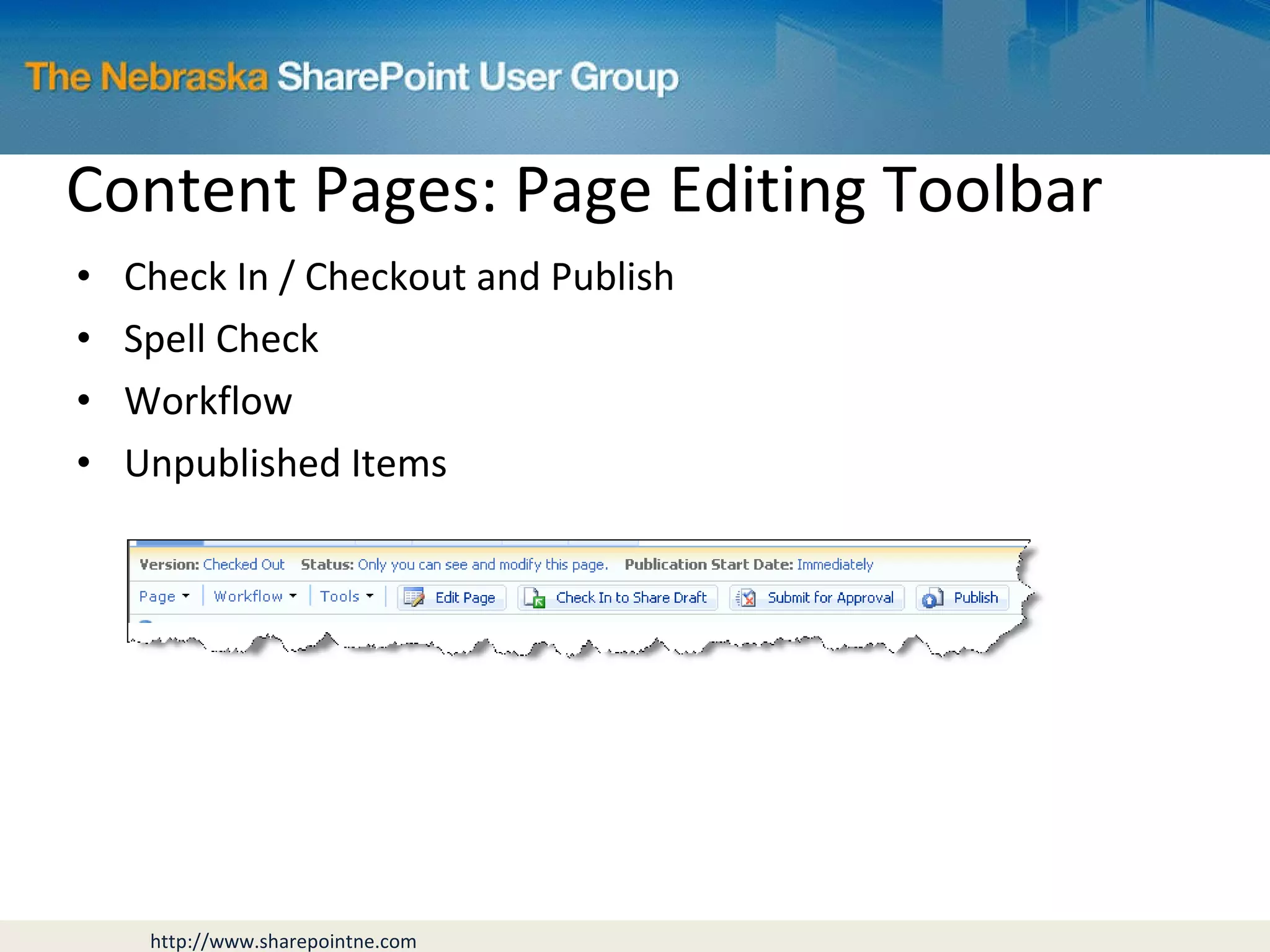Click the Publish icon
This screenshot has height=952, width=1270.
(x=933, y=598)
